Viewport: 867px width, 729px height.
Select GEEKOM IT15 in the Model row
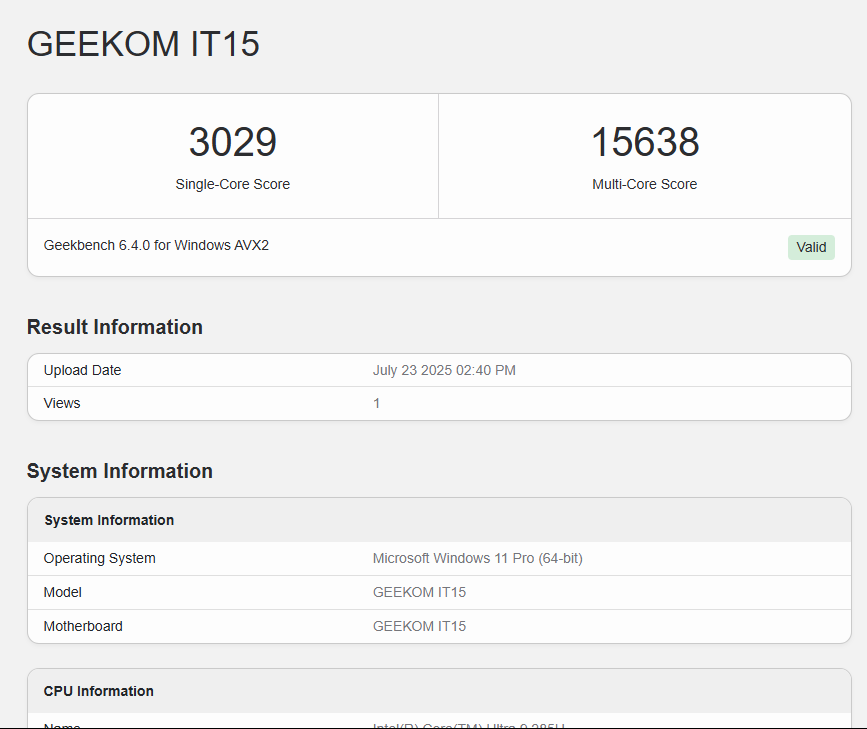(420, 592)
